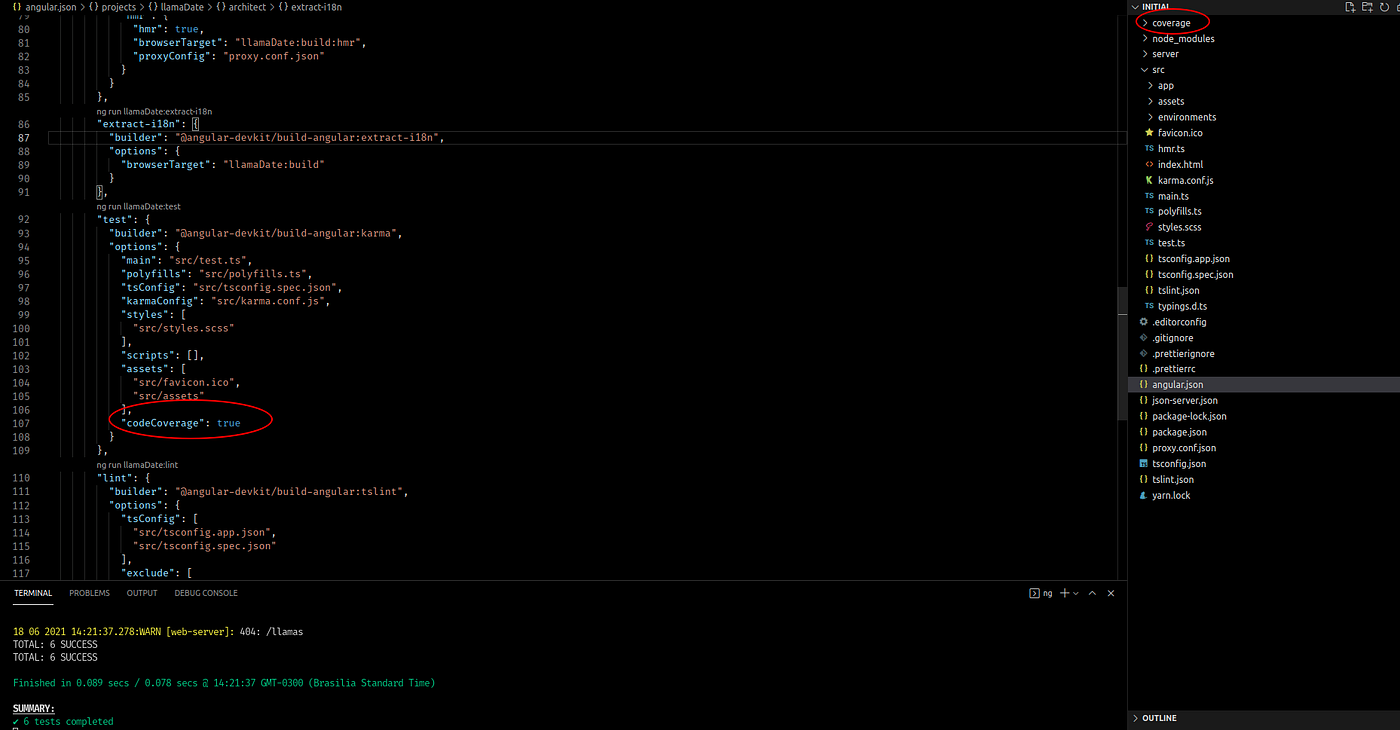Create a new file using the Explorer toolbar icon
The image size is (1400, 730).
click(1351, 6)
